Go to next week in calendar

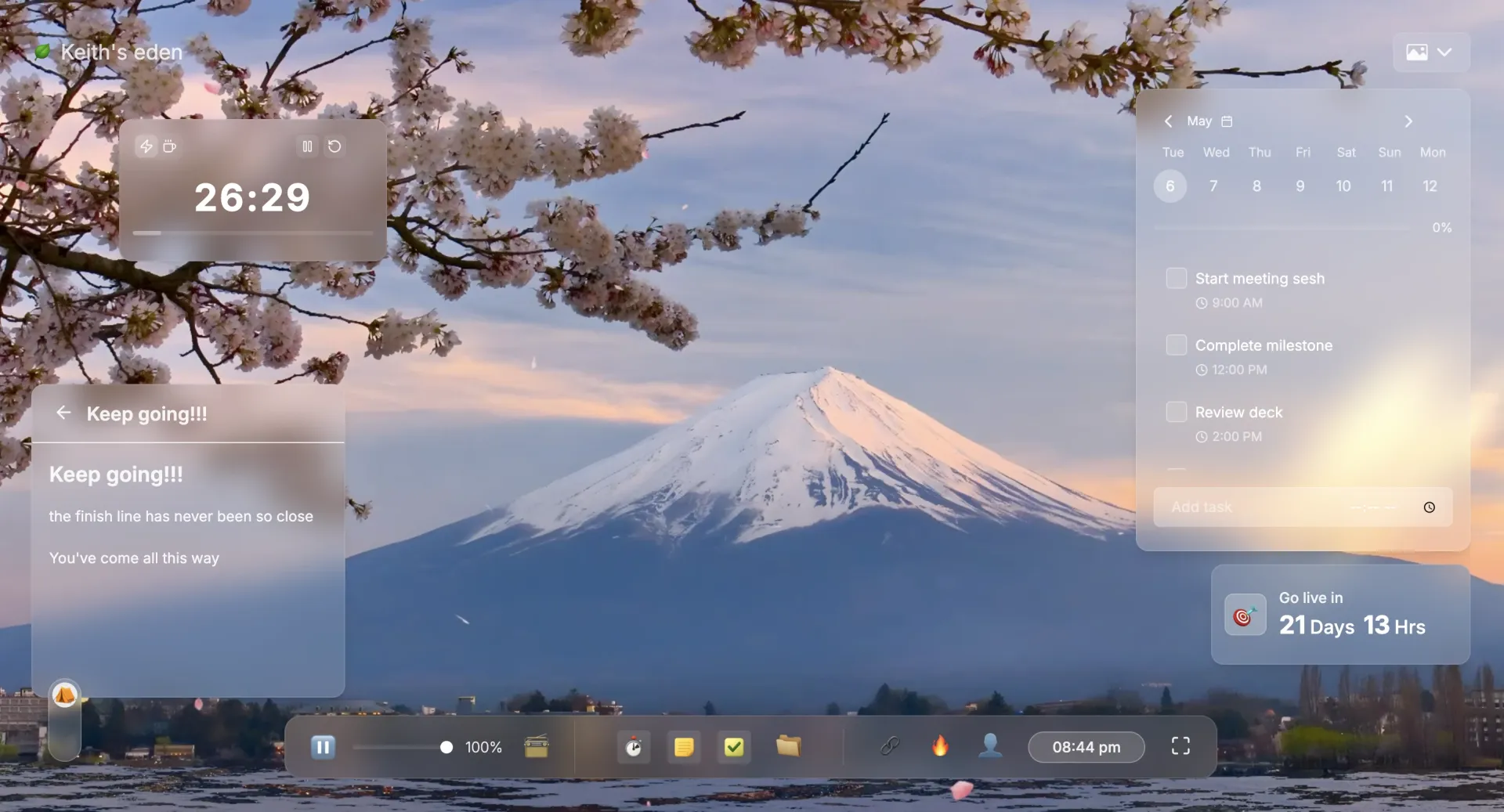1408,121
